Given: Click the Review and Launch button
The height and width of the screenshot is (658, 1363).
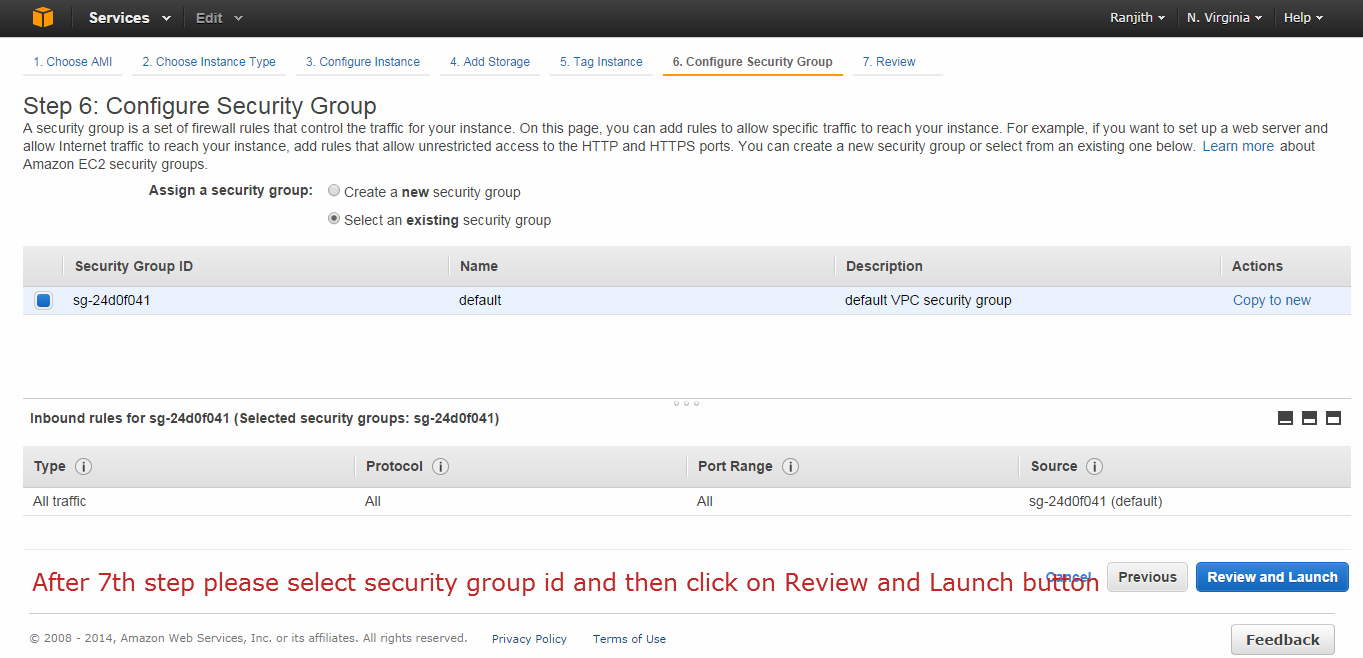Looking at the screenshot, I should click(1272, 577).
